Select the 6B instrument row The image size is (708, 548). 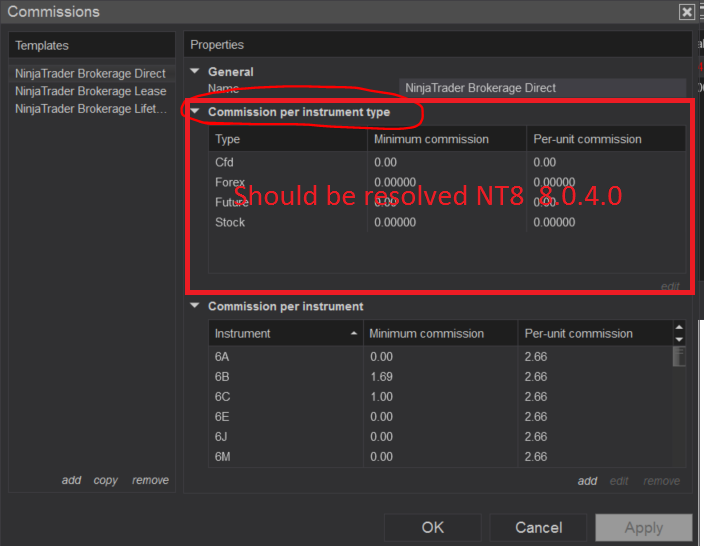tap(441, 376)
